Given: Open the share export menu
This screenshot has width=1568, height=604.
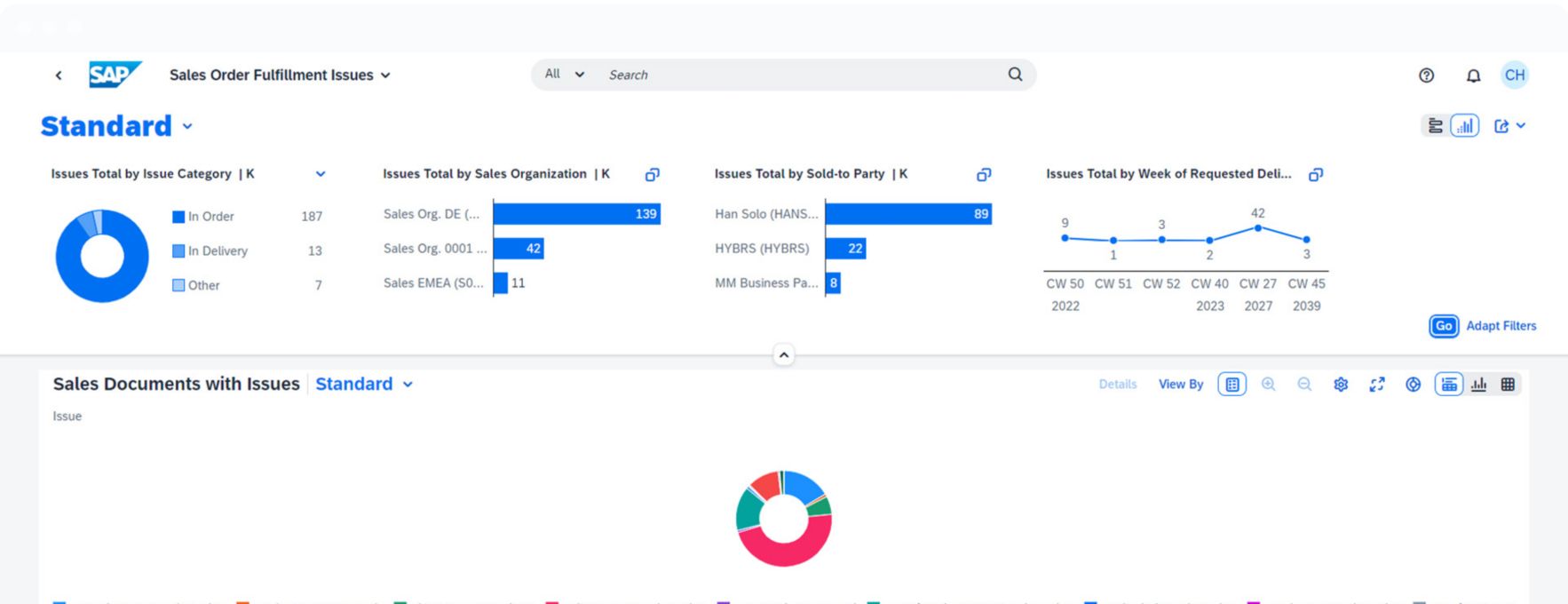Looking at the screenshot, I should [x=1509, y=126].
